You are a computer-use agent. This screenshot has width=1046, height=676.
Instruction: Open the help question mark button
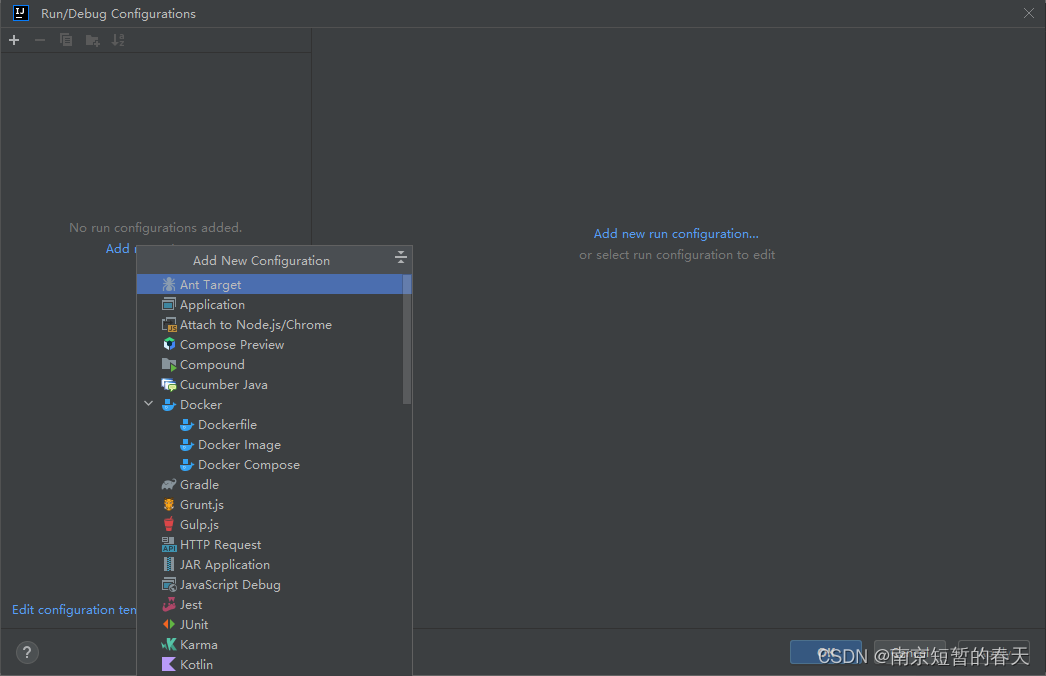pyautogui.click(x=27, y=652)
